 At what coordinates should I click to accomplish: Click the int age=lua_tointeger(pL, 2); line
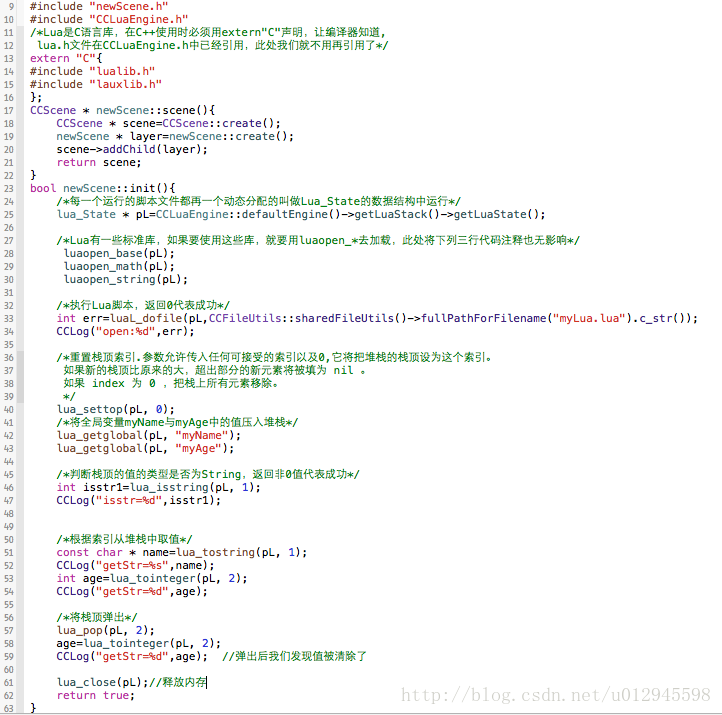[x=152, y=579]
